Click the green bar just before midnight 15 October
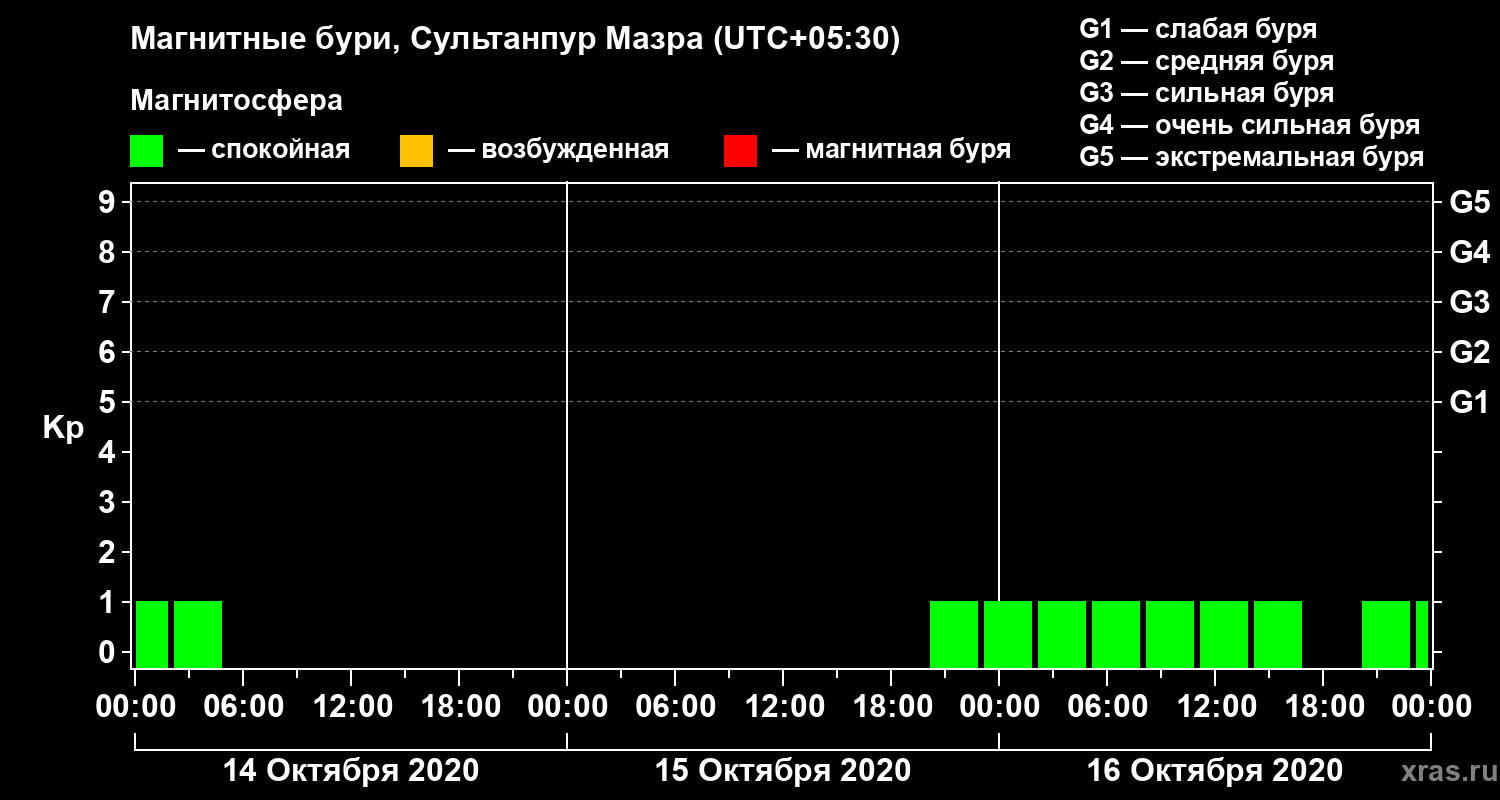The width and height of the screenshot is (1500, 800). [x=954, y=634]
